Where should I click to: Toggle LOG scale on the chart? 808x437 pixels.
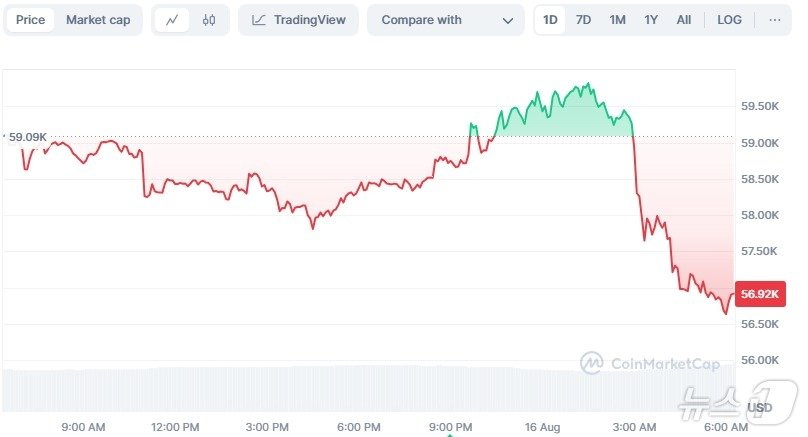click(730, 20)
